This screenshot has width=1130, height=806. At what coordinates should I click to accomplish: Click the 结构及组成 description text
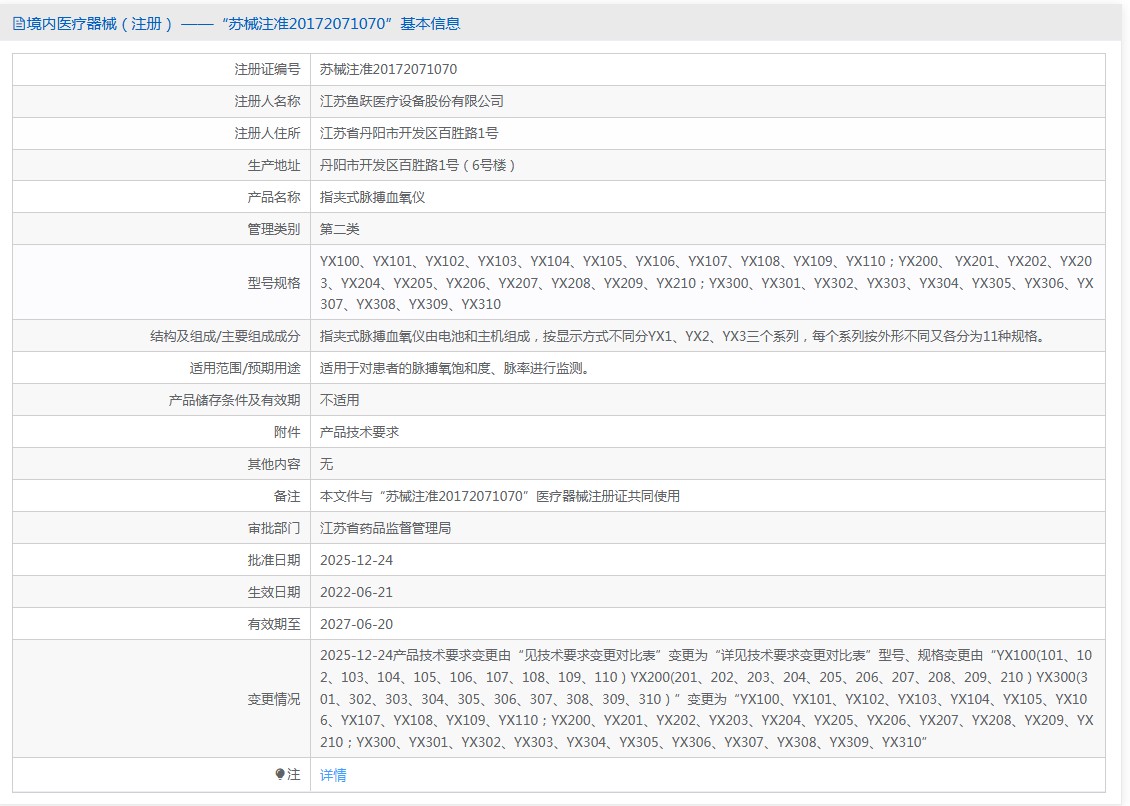[683, 336]
